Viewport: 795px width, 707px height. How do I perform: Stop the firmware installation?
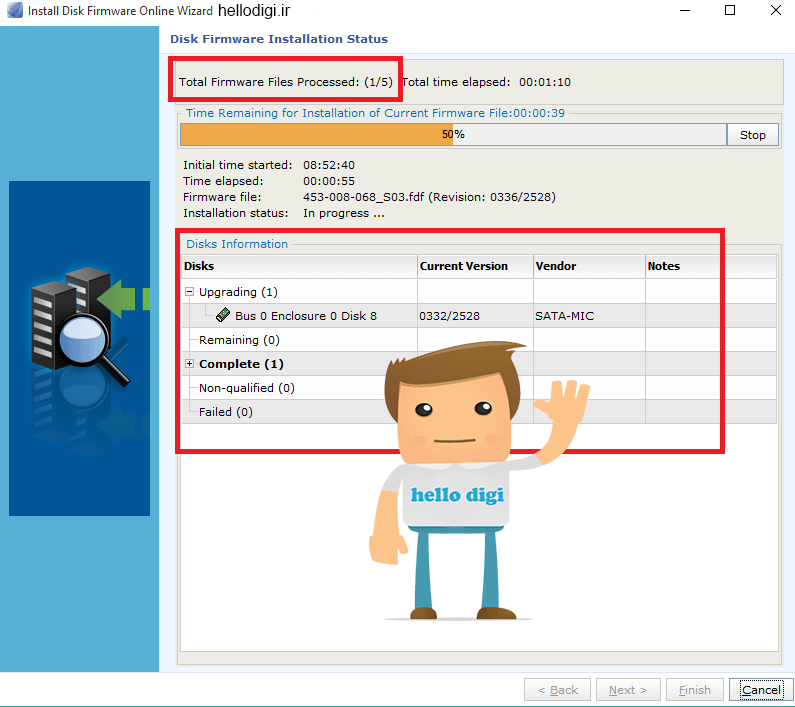pos(752,135)
